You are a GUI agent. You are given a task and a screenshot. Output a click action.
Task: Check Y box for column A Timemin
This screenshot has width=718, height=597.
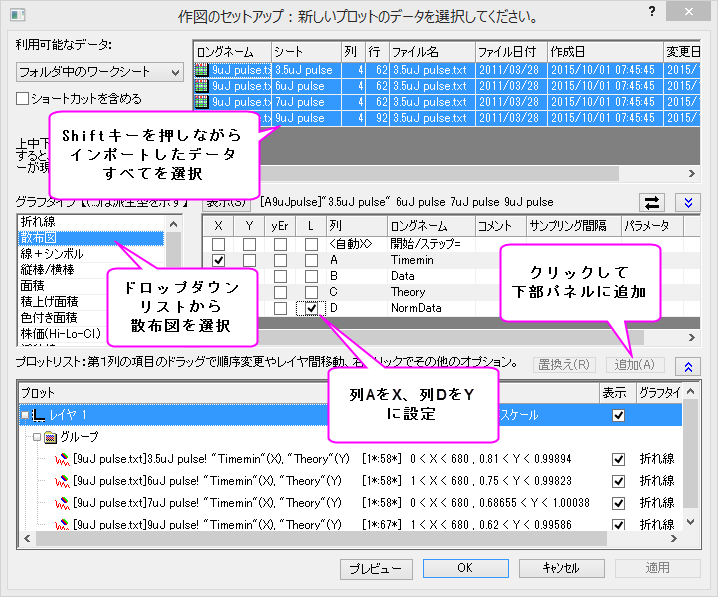(x=250, y=261)
